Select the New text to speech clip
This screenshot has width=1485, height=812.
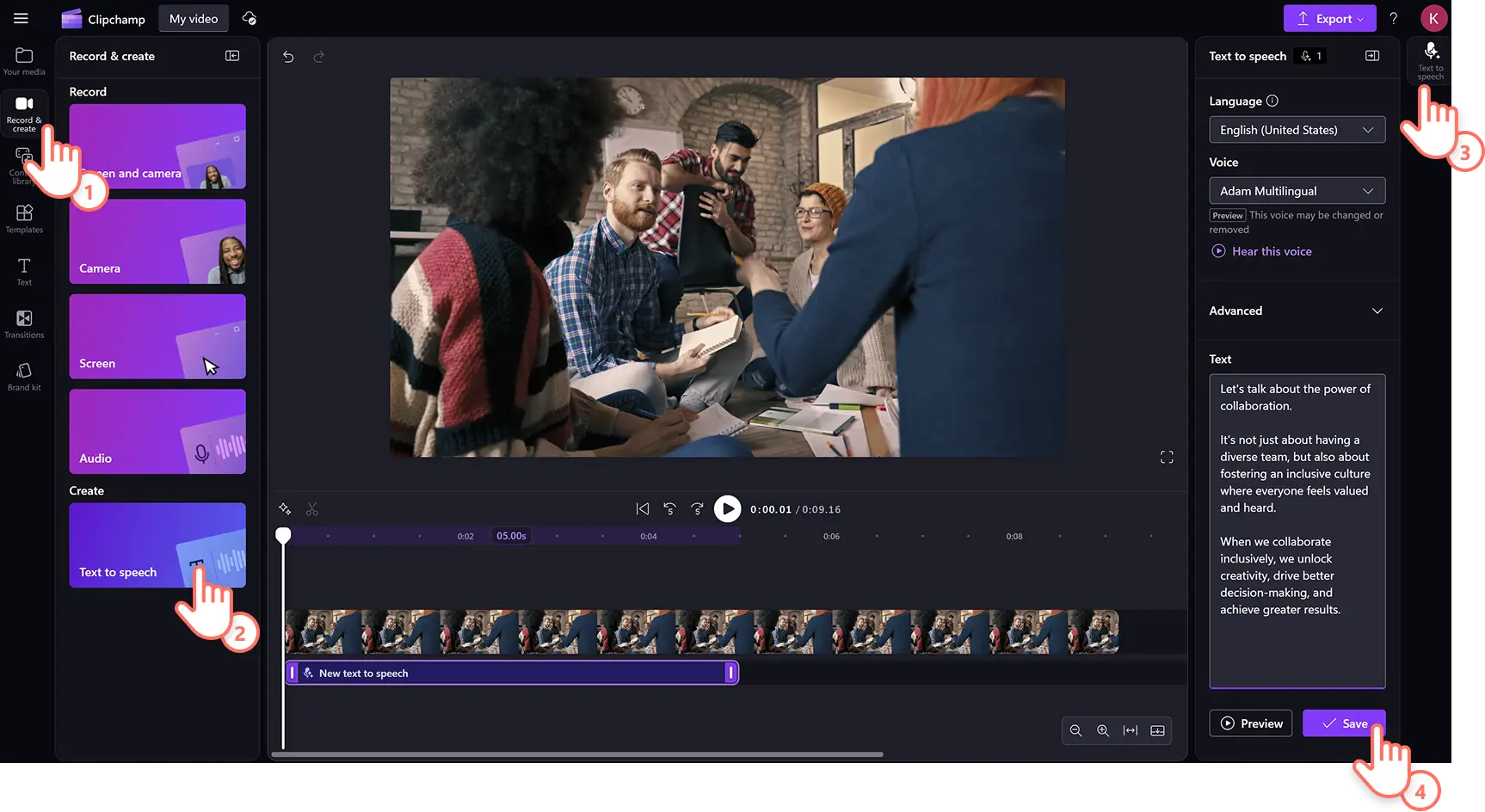click(512, 673)
